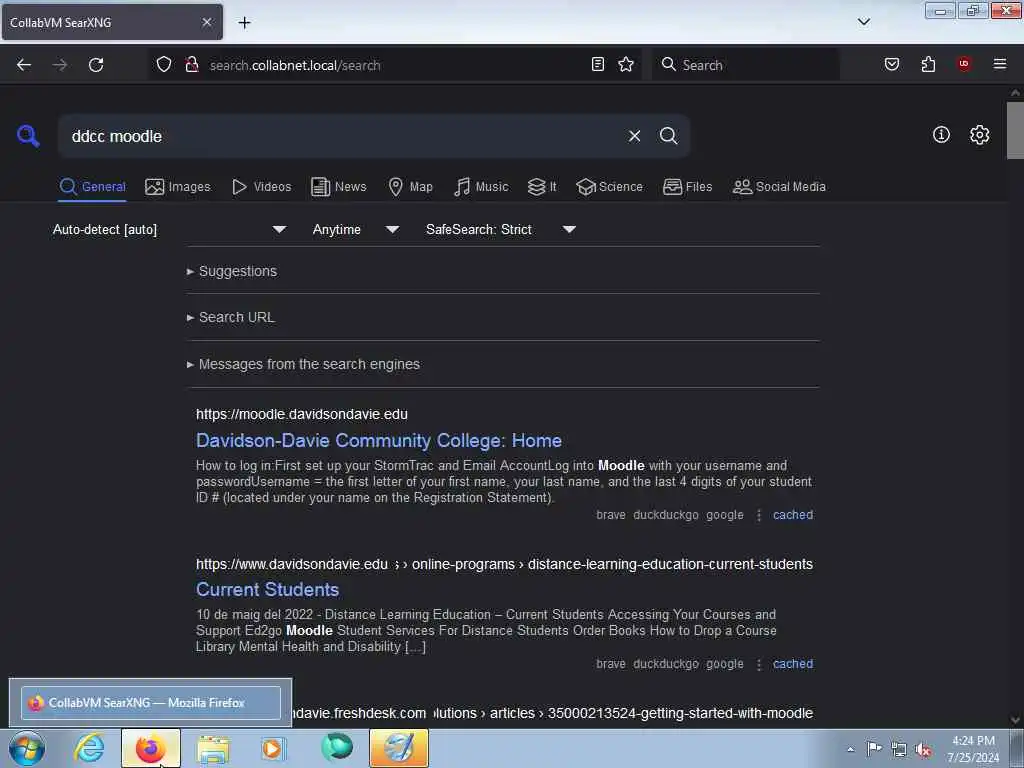The image size is (1024, 768).
Task: Open SearXNG preferences gear
Action: pyautogui.click(x=979, y=135)
